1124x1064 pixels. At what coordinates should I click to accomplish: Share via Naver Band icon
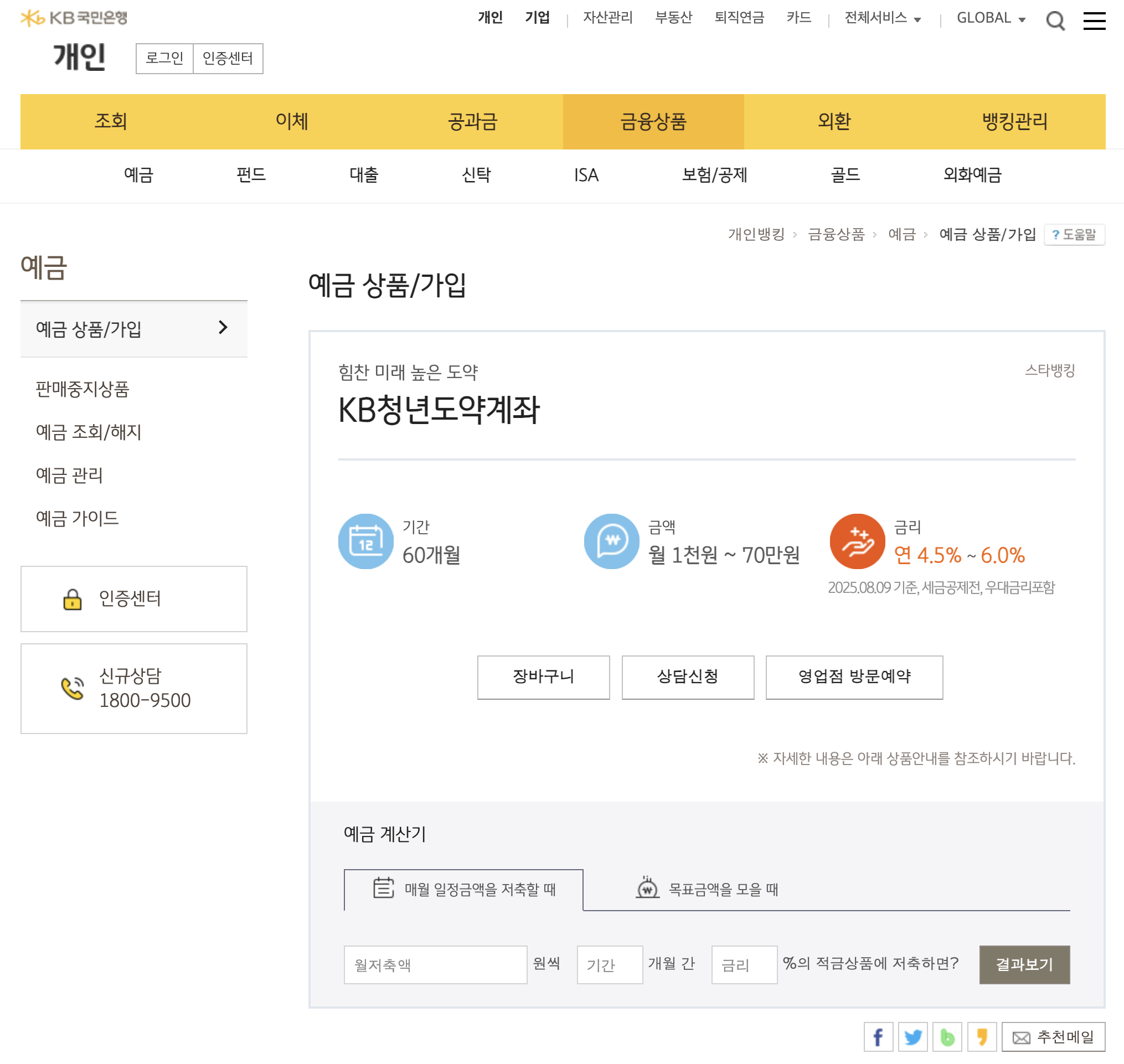946,1037
